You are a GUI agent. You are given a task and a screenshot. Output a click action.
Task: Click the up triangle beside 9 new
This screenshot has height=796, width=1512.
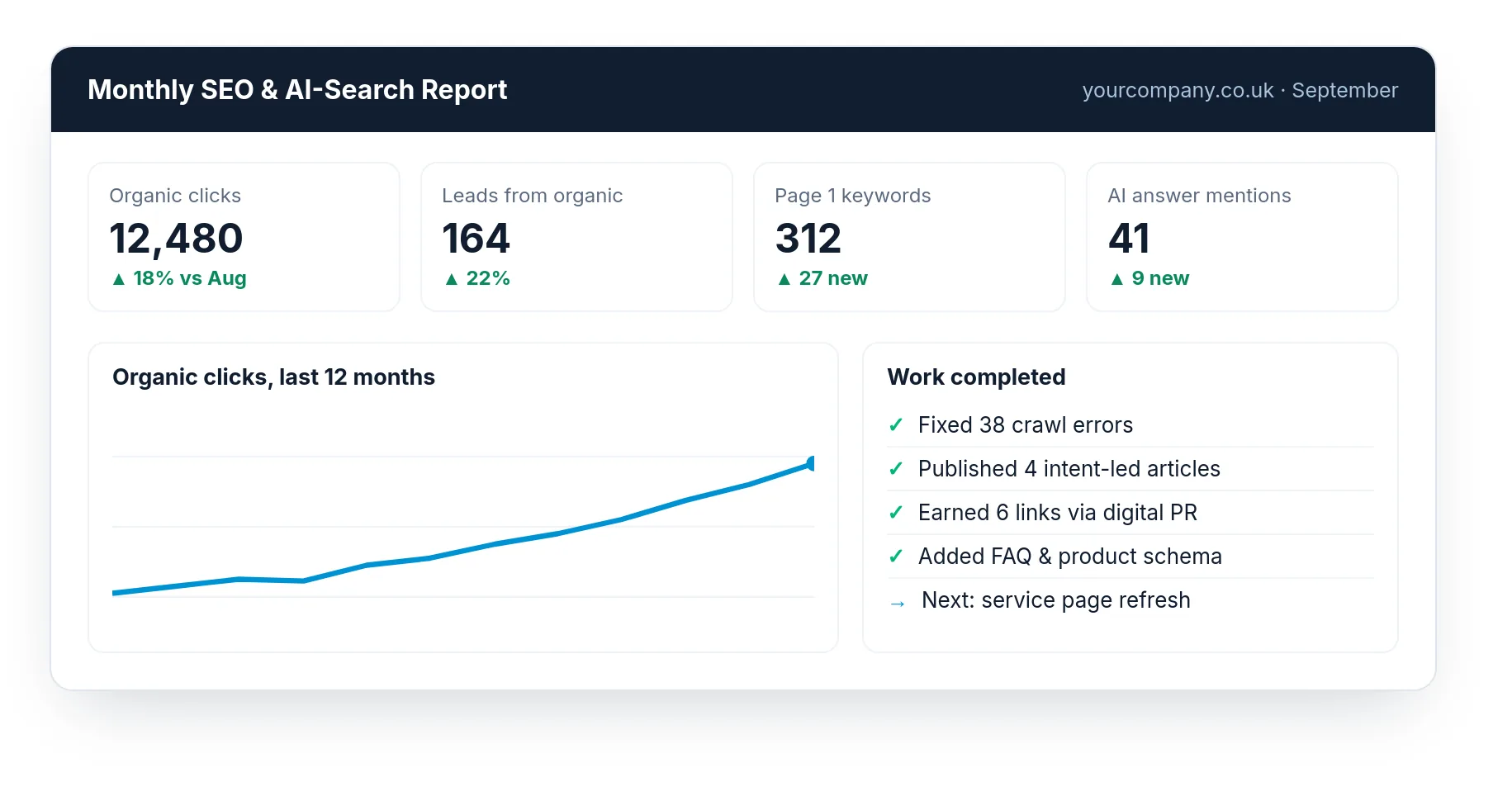pos(1117,279)
